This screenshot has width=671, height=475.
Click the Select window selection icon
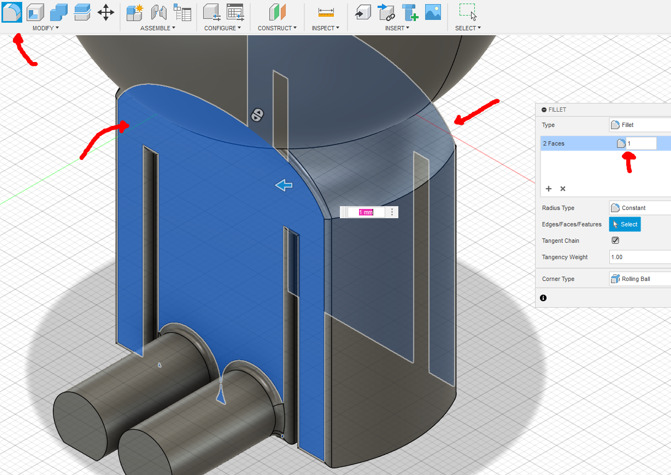tap(467, 12)
